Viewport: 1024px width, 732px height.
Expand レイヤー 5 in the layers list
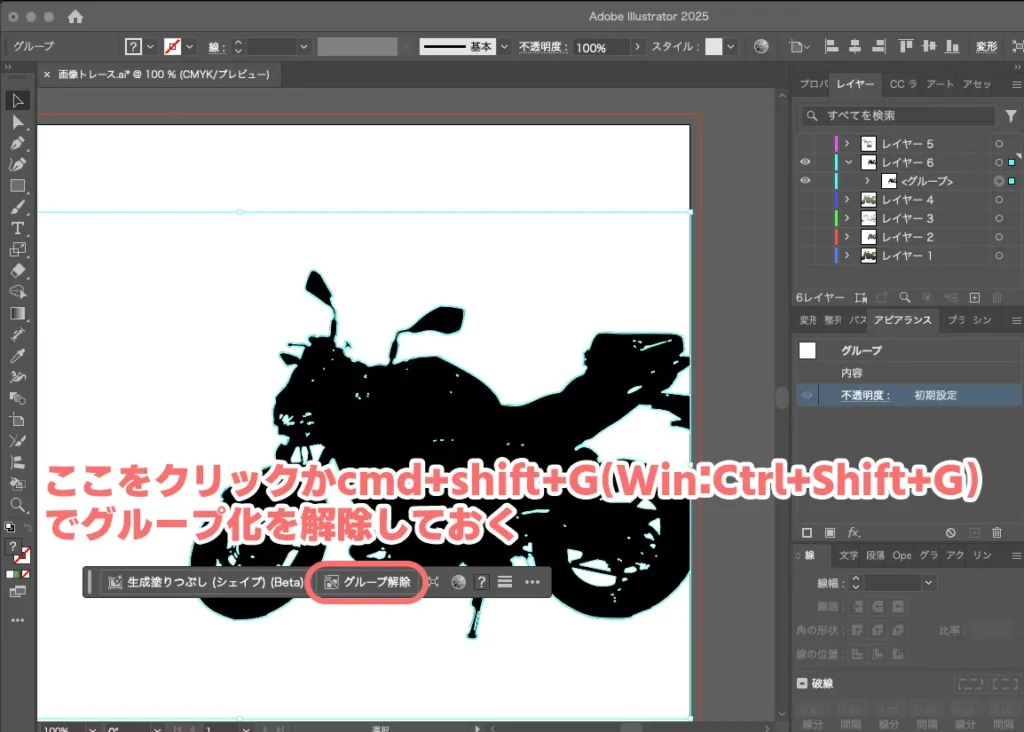(x=847, y=144)
